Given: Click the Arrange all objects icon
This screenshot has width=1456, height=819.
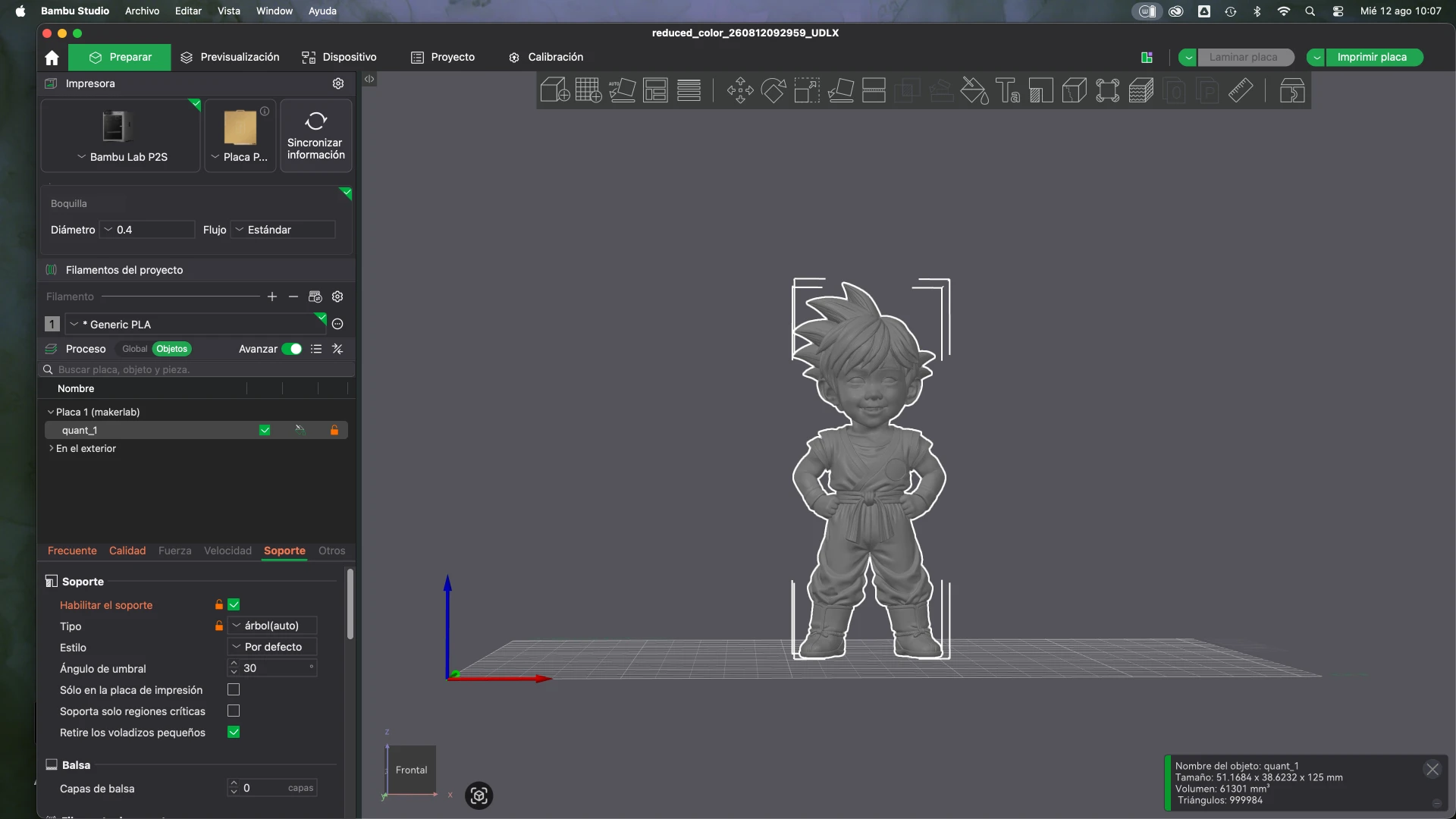Looking at the screenshot, I should (655, 90).
